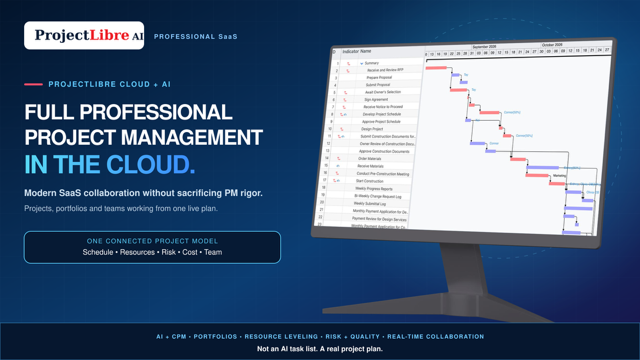This screenshot has height=360, width=640.
Task: Click the Indicator column header
Action: pos(350,51)
